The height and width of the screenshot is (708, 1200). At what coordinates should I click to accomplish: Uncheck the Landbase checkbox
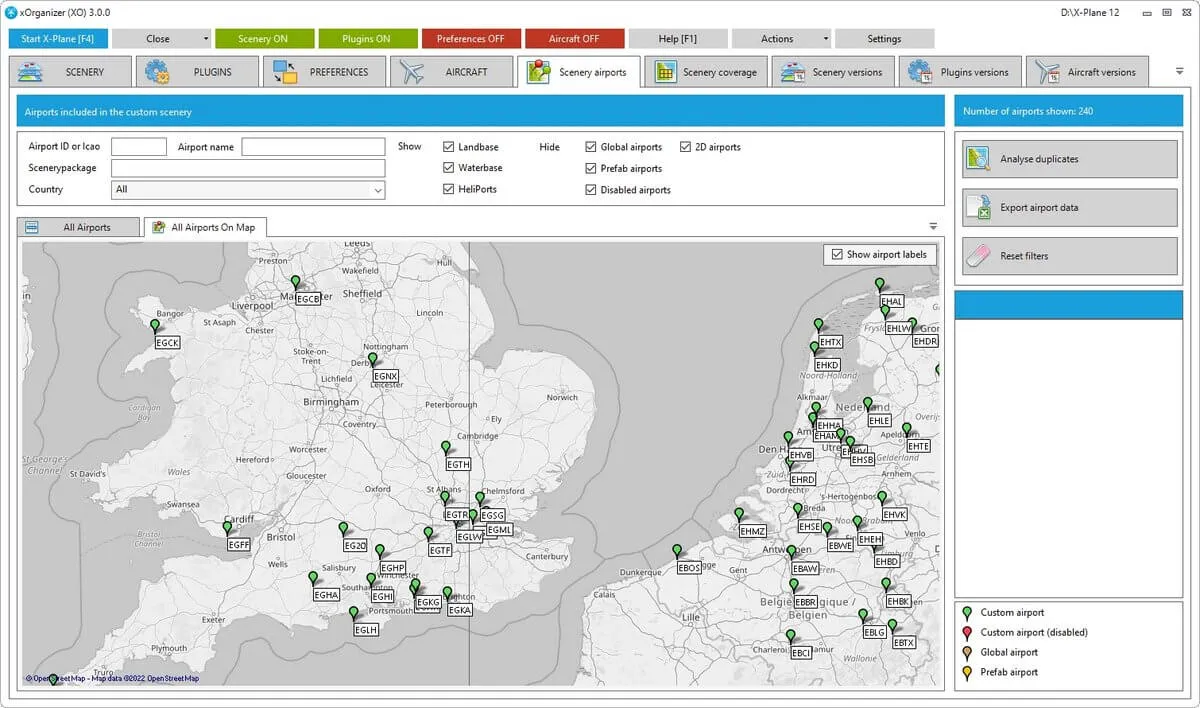[x=449, y=147]
